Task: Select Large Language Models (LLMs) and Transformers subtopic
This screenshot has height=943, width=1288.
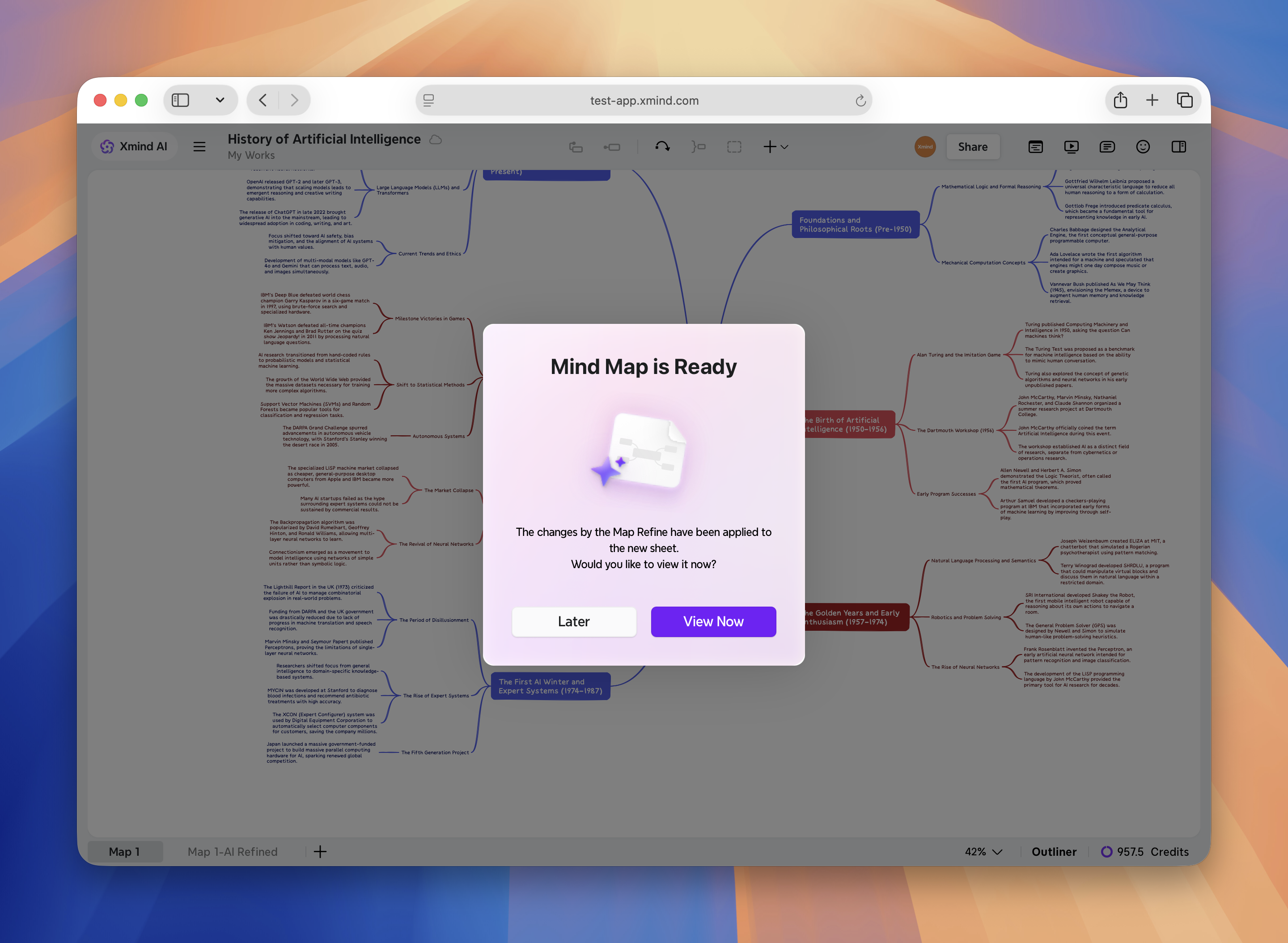Action: (418, 190)
